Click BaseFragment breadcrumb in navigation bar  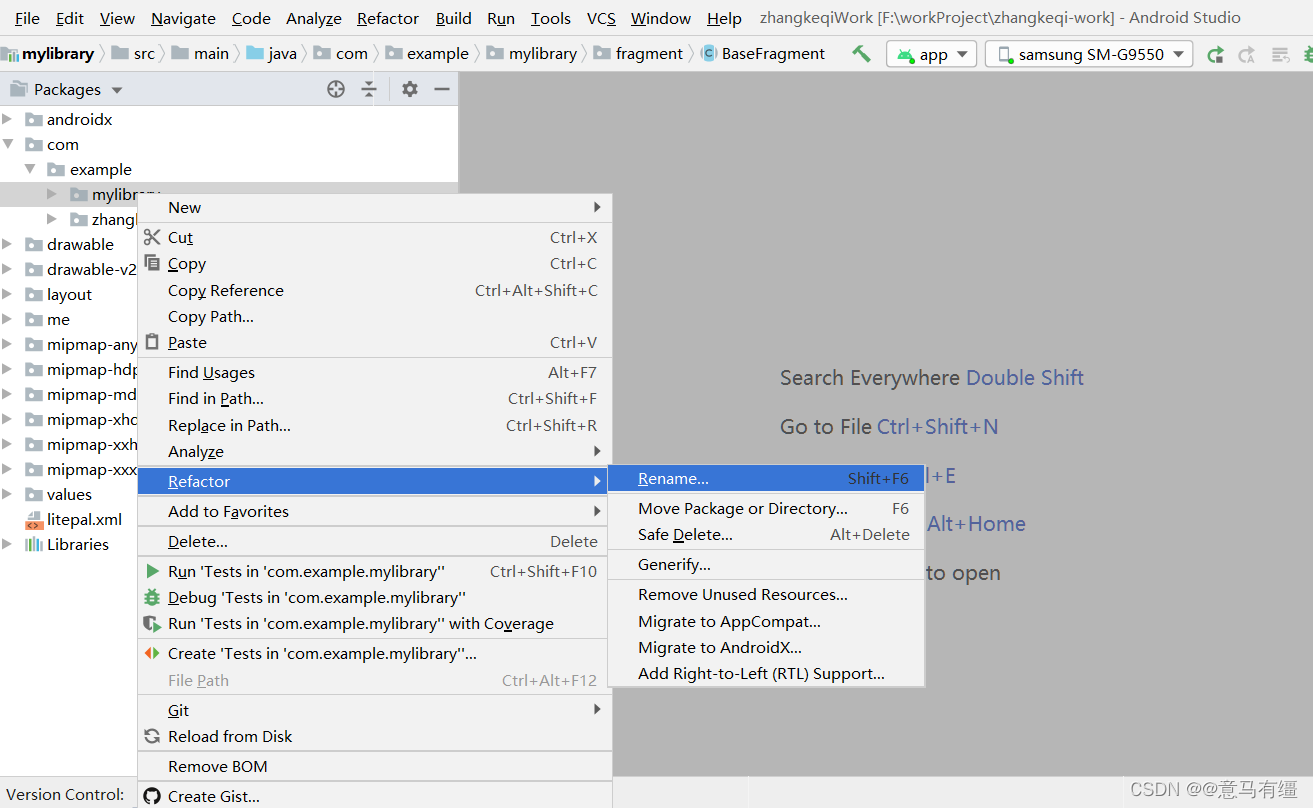coord(764,54)
